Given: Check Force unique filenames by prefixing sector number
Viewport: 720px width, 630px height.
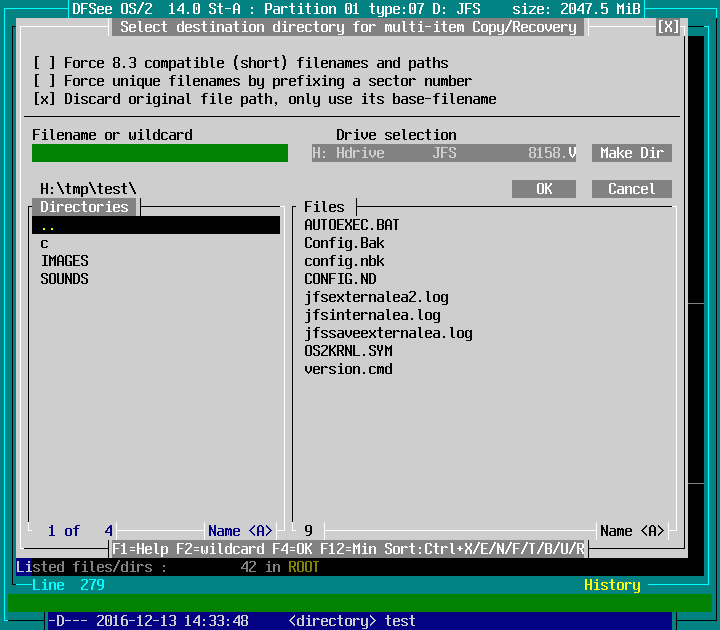Looking at the screenshot, I should coord(44,81).
